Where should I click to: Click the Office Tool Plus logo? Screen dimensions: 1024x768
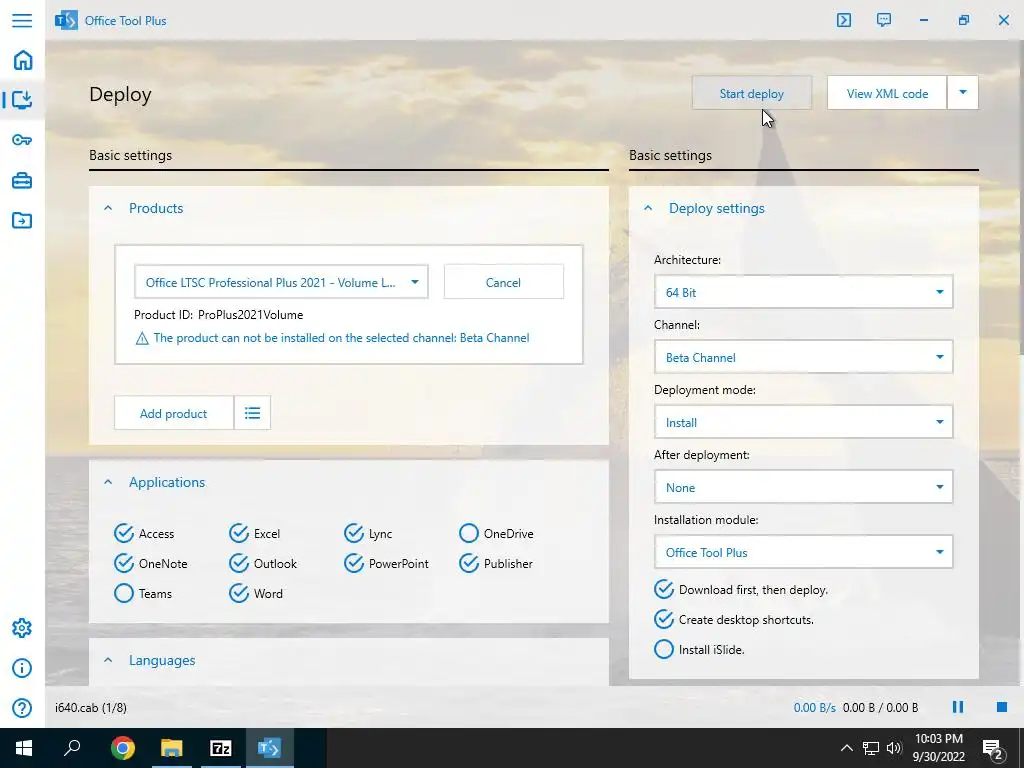[x=66, y=20]
